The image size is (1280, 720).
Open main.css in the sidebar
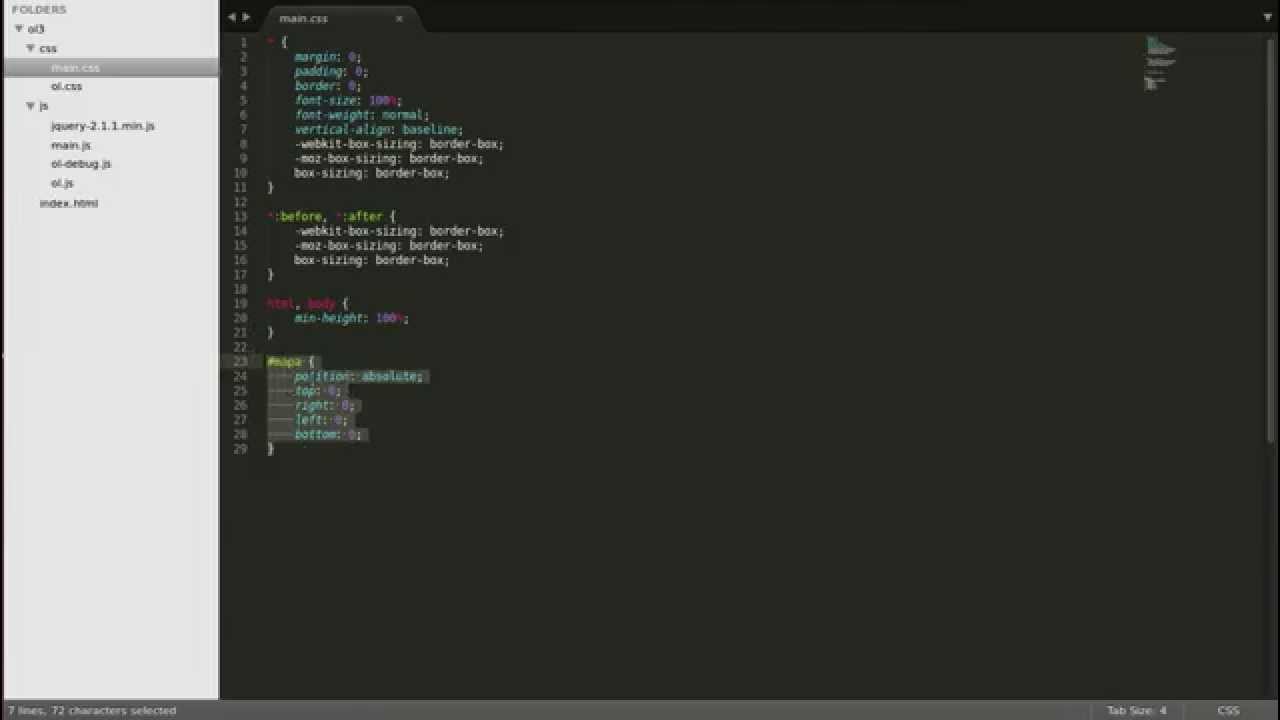[75, 67]
